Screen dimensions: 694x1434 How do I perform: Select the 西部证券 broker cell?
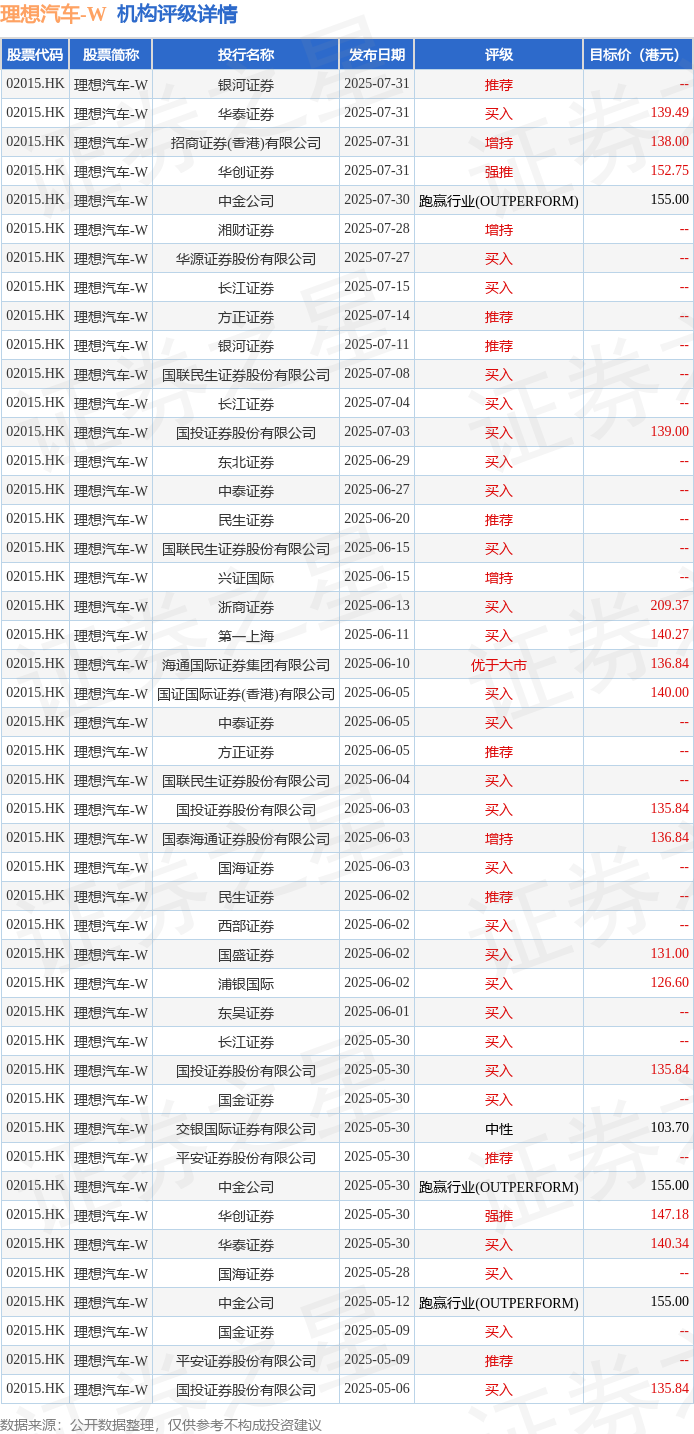point(245,926)
